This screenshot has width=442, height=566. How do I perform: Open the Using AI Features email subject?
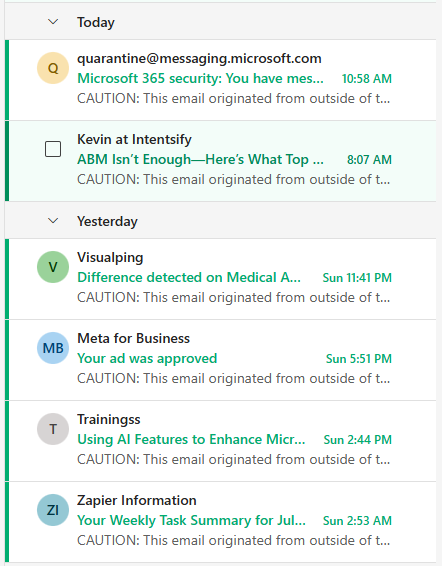[191, 439]
